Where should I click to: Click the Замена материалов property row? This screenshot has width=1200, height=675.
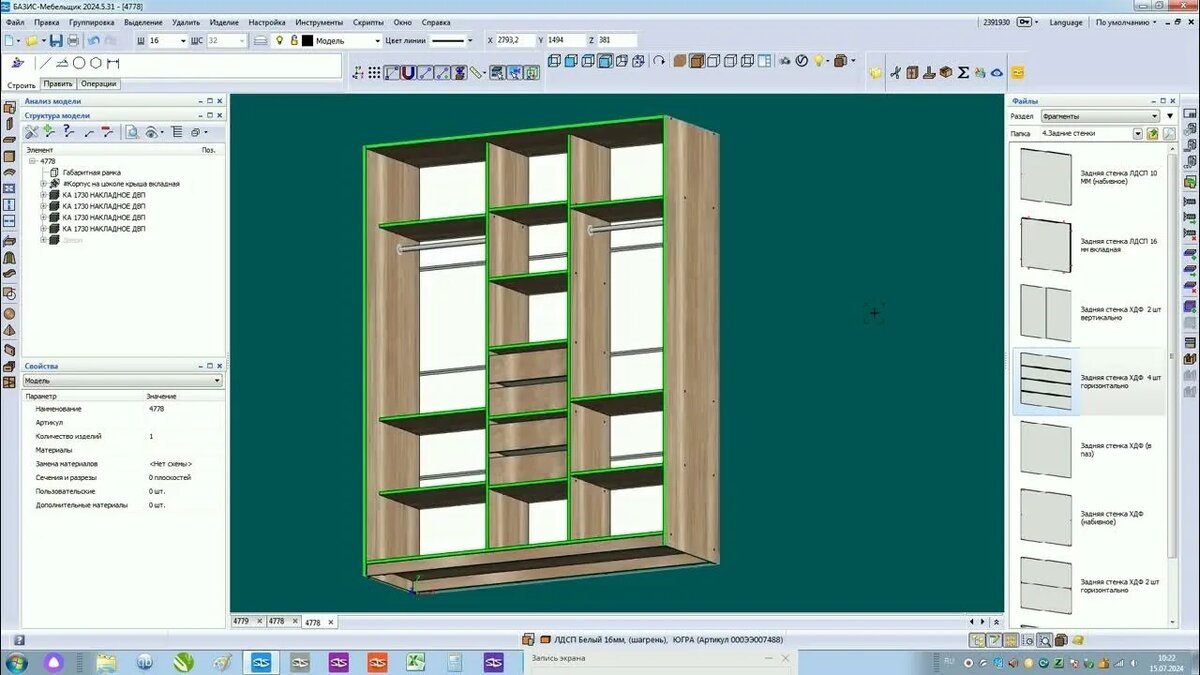coord(122,464)
